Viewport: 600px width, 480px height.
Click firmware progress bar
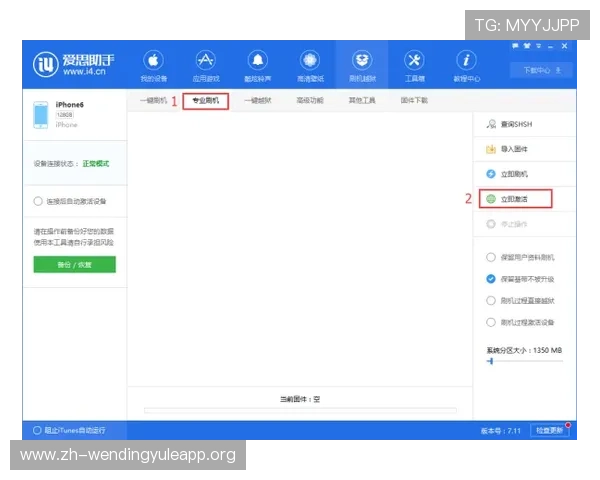click(300, 410)
